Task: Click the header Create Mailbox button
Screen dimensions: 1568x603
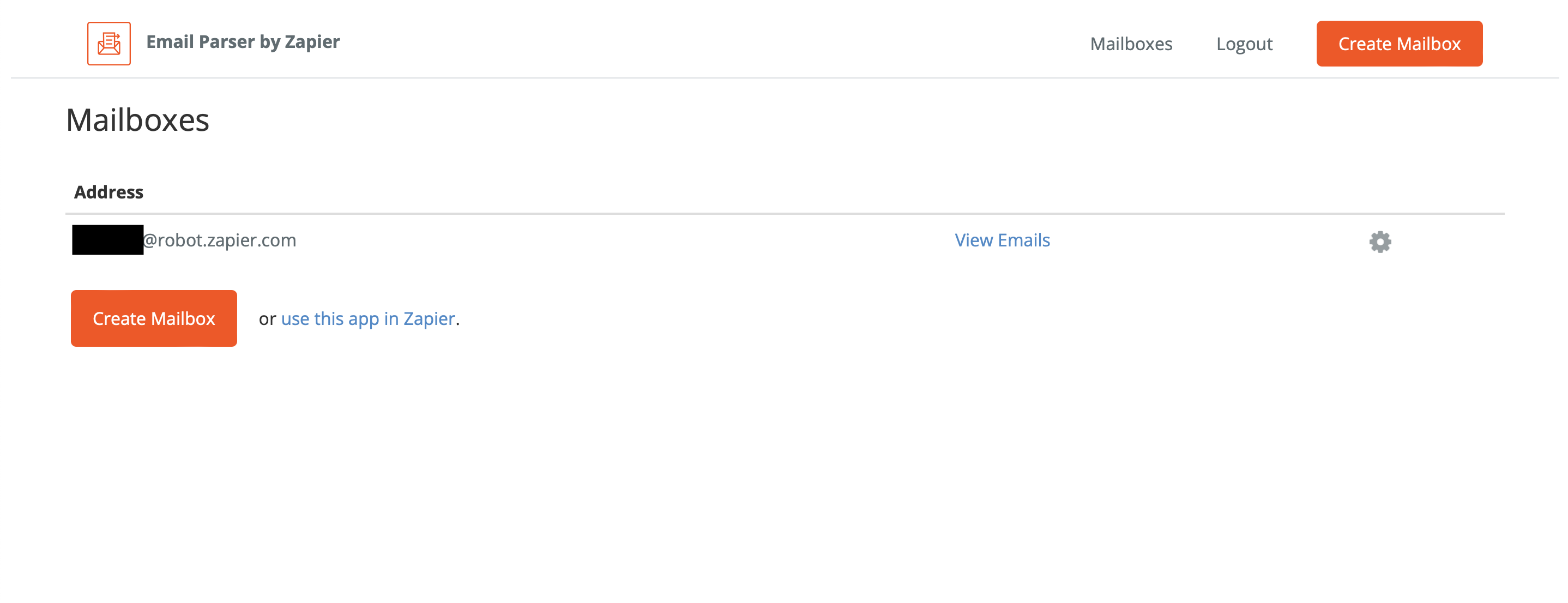Action: (1400, 44)
